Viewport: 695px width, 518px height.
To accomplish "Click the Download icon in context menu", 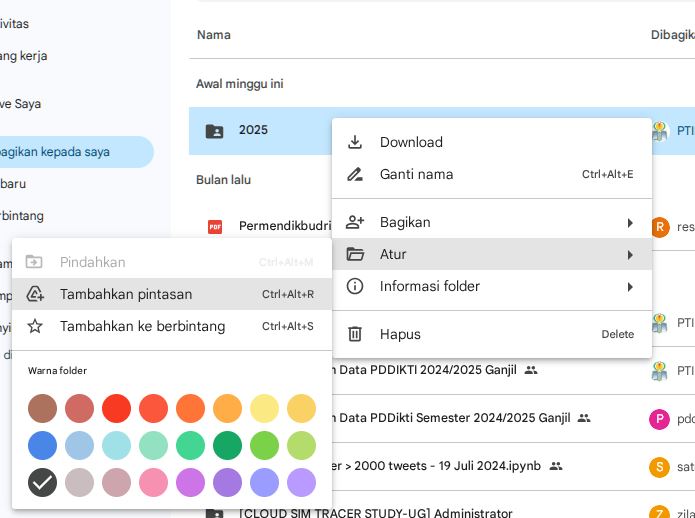I will point(355,142).
